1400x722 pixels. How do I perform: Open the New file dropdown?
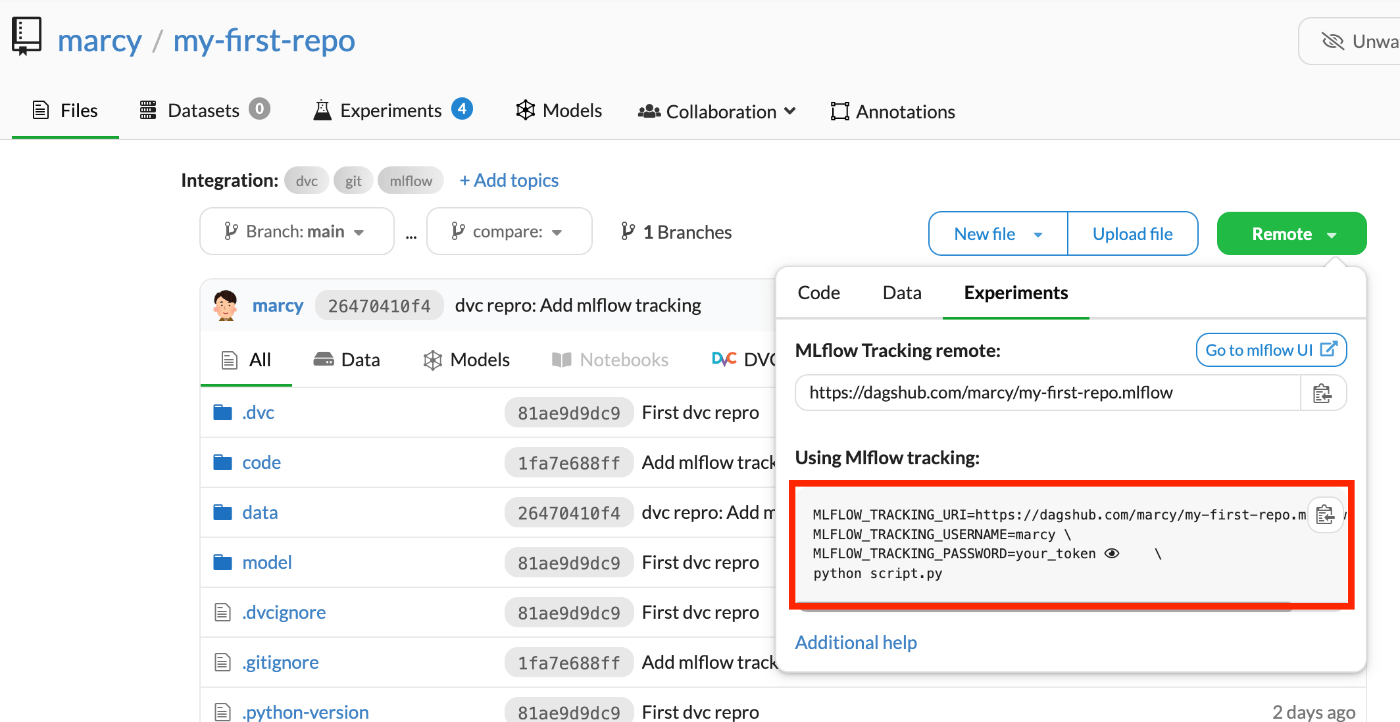tap(998, 234)
